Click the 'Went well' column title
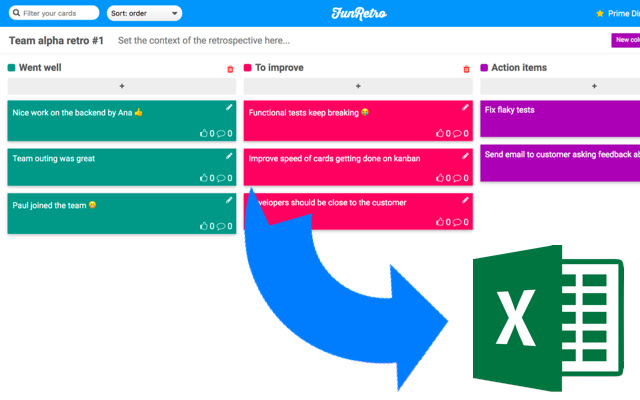Image resolution: width=640 pixels, height=400 pixels. (x=40, y=68)
